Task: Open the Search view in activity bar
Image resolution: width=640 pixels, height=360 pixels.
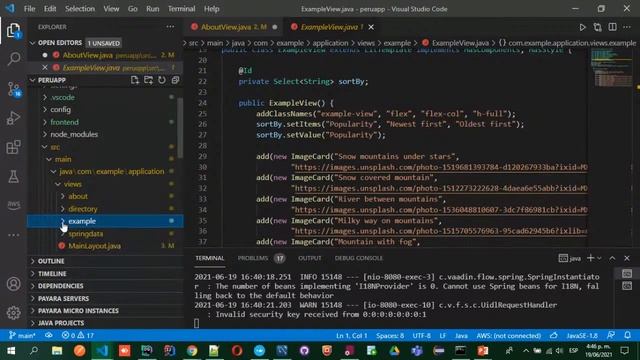Action: click(13, 59)
